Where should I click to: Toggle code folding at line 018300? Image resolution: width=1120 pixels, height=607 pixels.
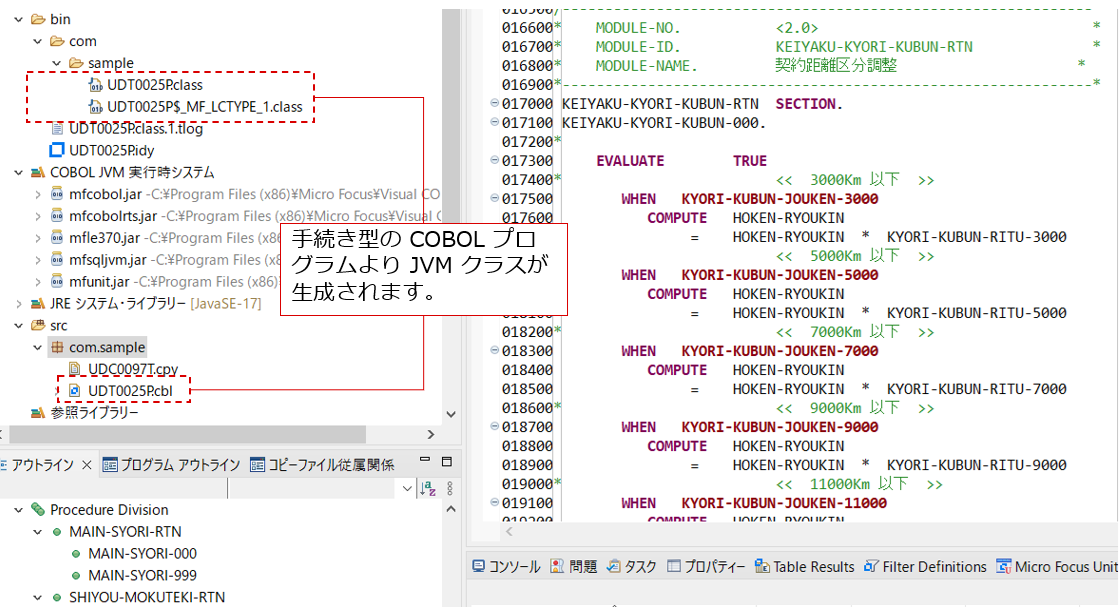[494, 350]
